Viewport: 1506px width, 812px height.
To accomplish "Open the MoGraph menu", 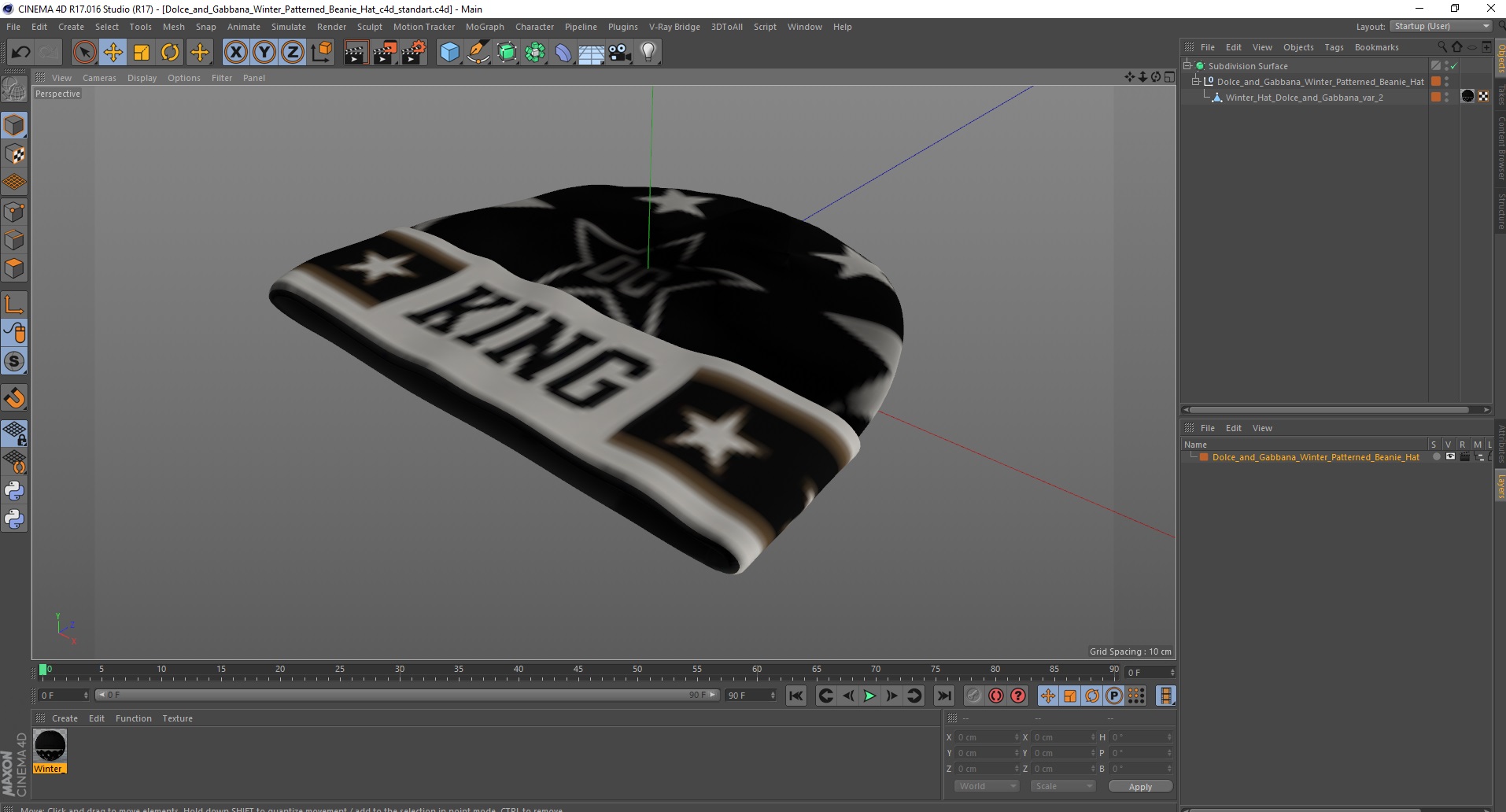I will coord(485,27).
